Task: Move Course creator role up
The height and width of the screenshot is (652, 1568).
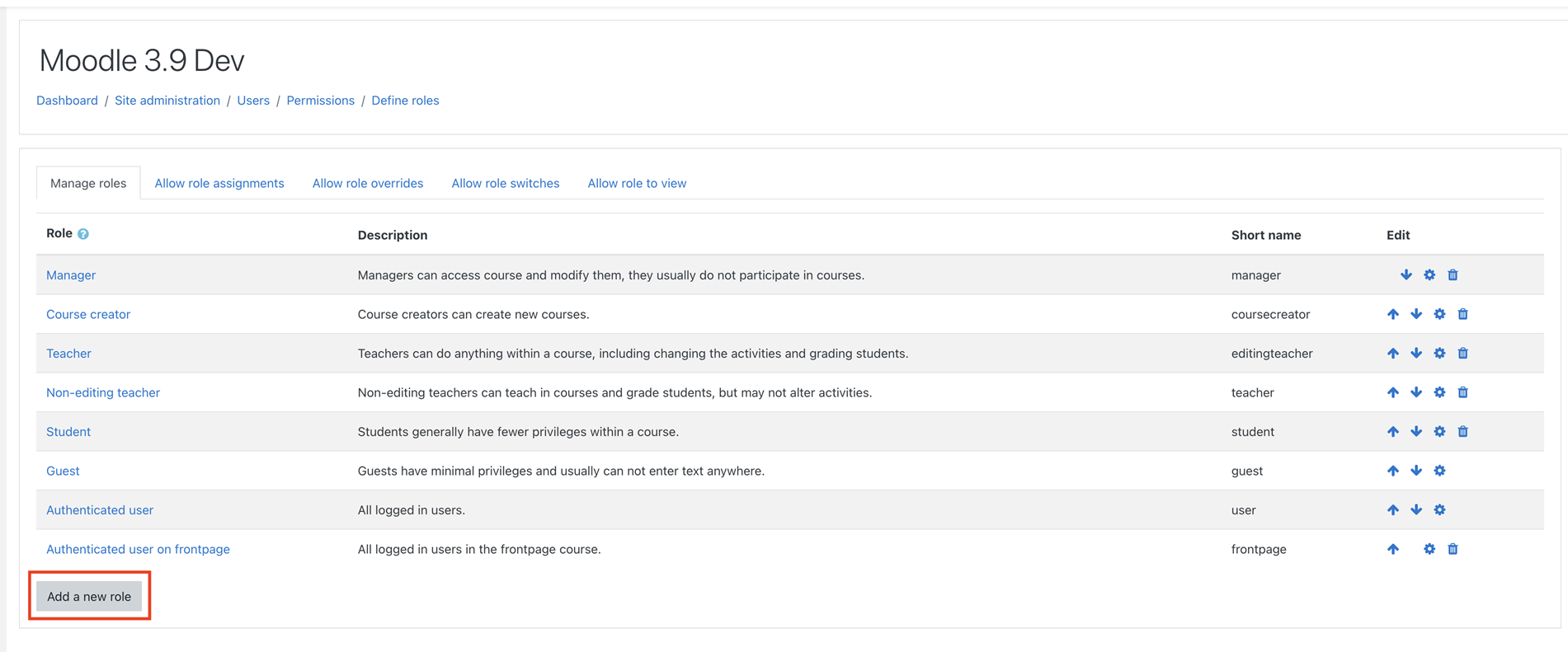Action: [1393, 314]
